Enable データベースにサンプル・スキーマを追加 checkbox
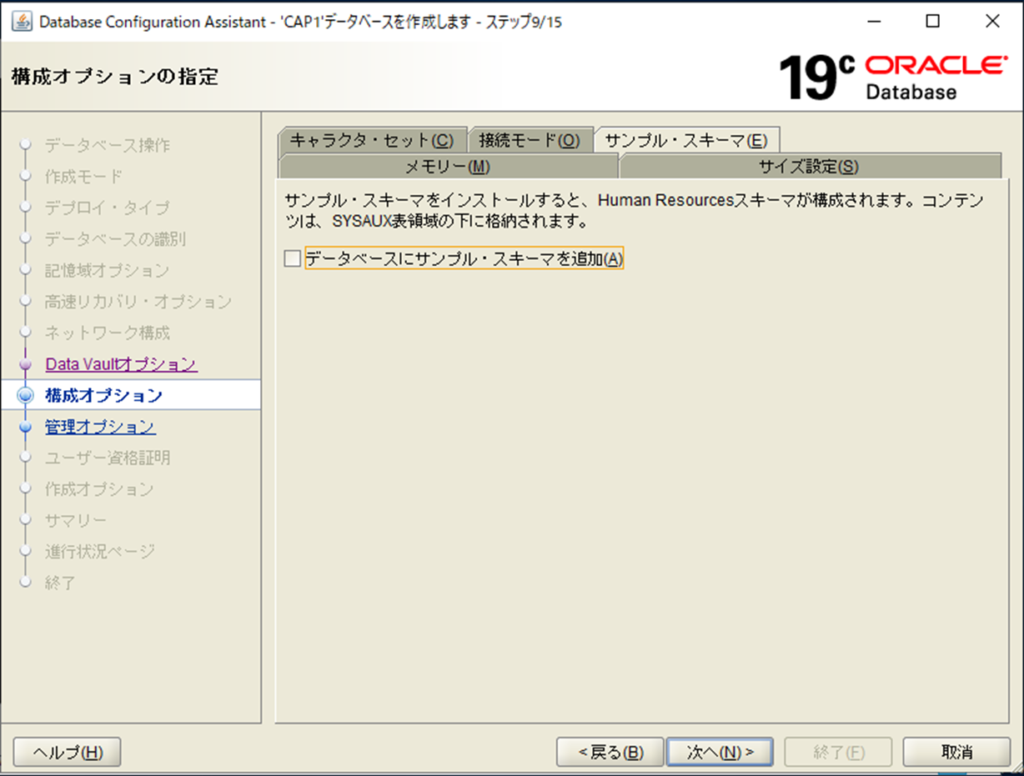Screen dimensions: 1024x776 click(292, 259)
